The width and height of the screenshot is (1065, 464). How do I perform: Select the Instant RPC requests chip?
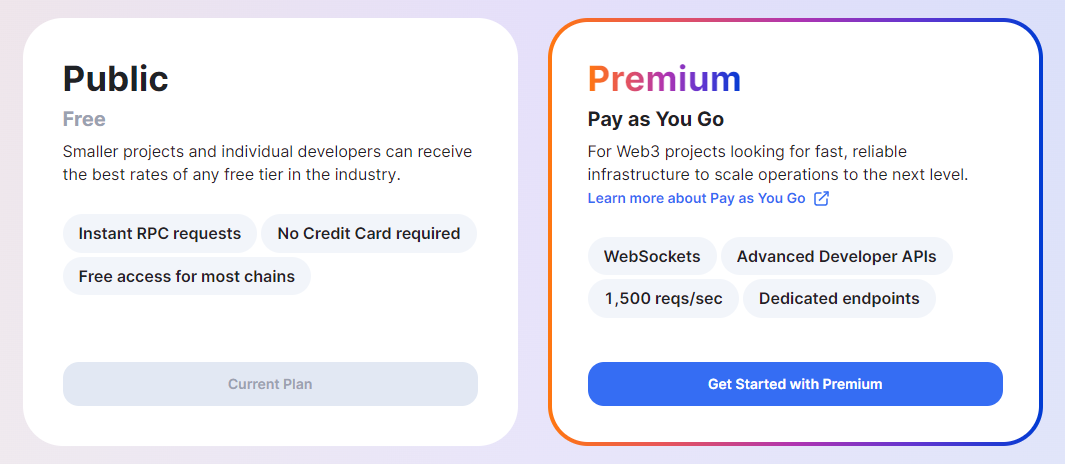click(160, 234)
